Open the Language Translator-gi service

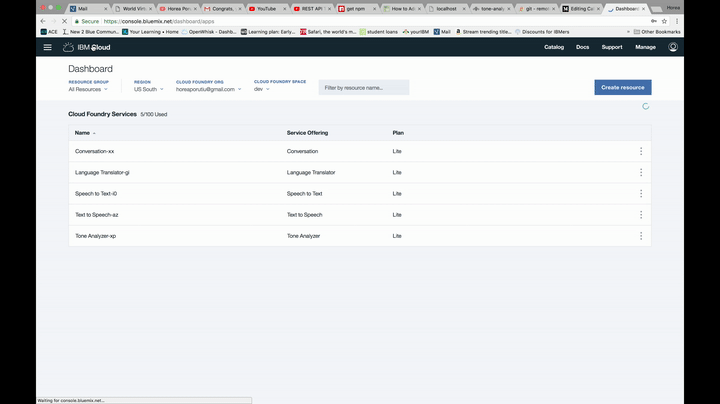coord(102,172)
